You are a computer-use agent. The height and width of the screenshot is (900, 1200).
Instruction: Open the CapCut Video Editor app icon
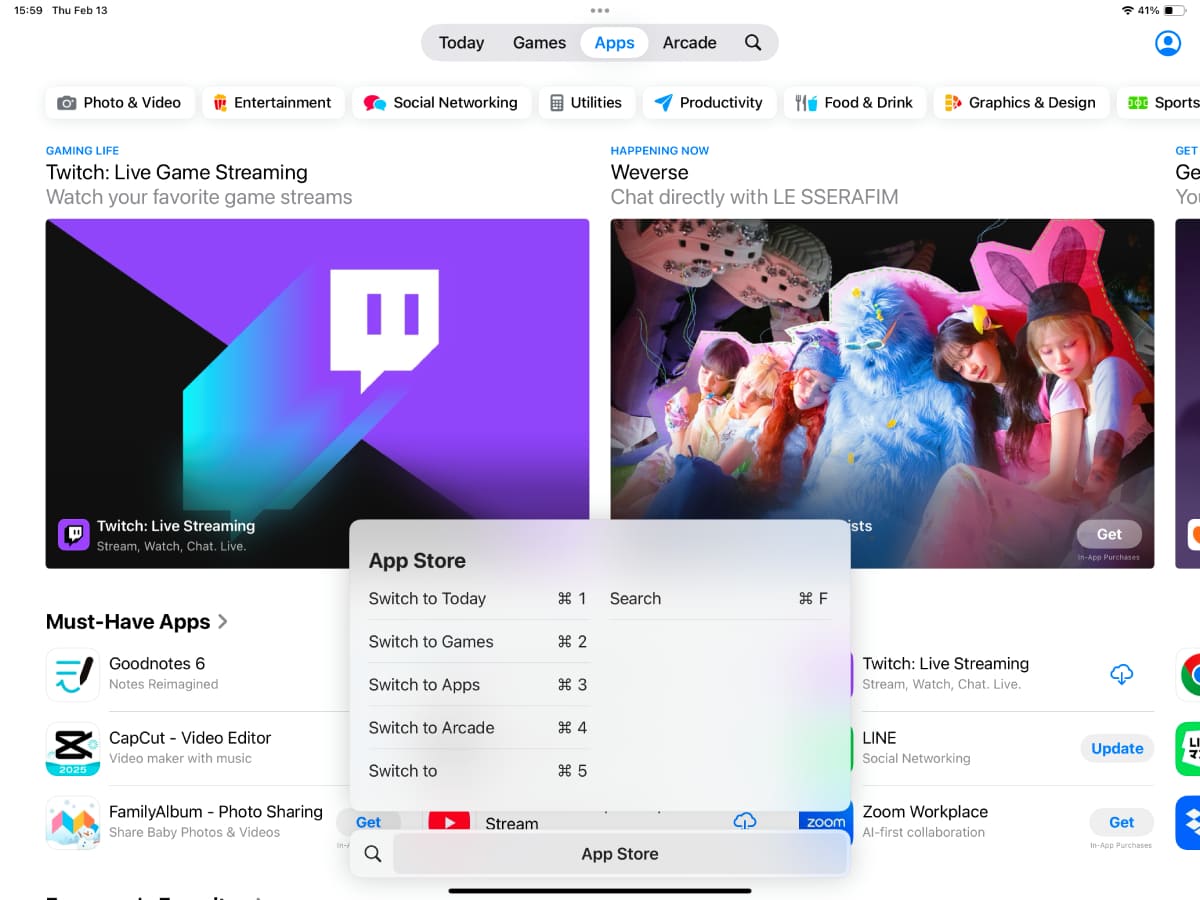(73, 748)
